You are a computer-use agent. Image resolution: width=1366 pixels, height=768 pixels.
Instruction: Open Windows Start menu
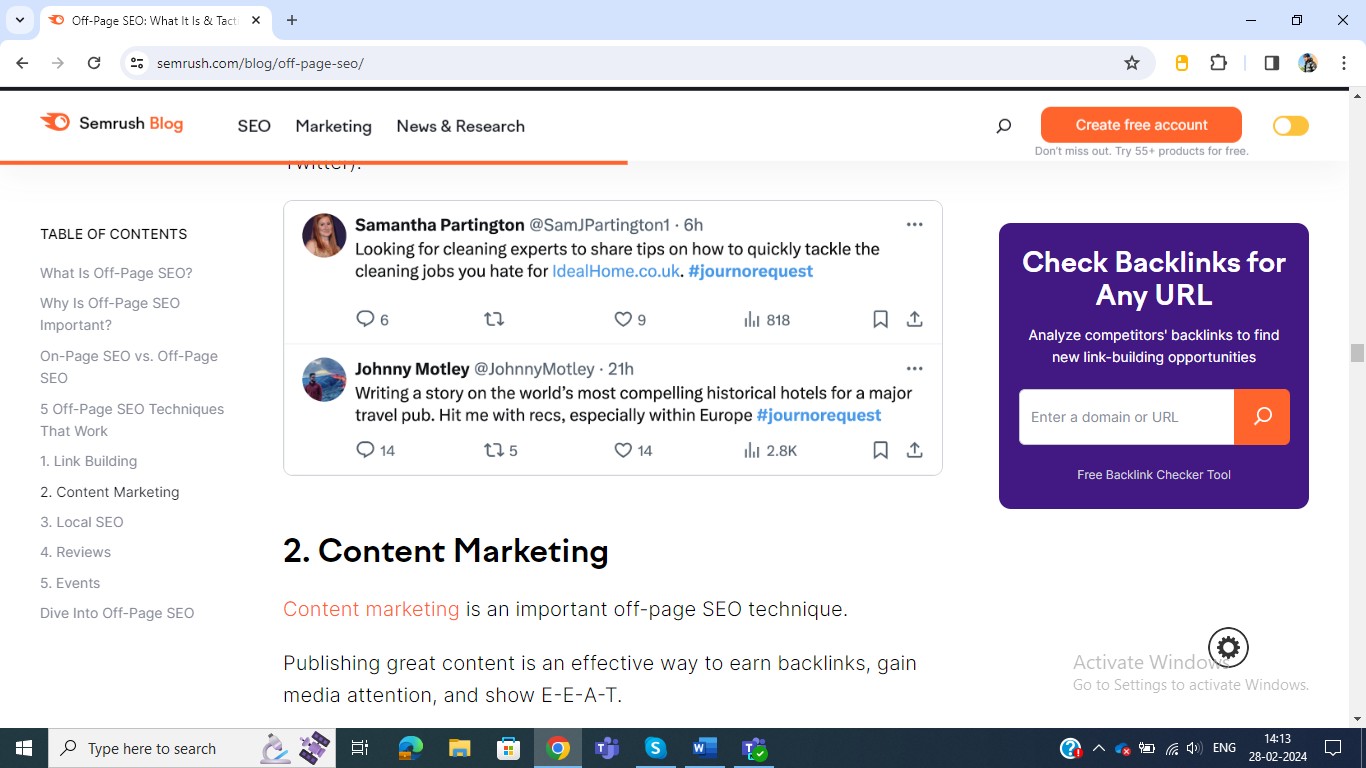(24, 748)
